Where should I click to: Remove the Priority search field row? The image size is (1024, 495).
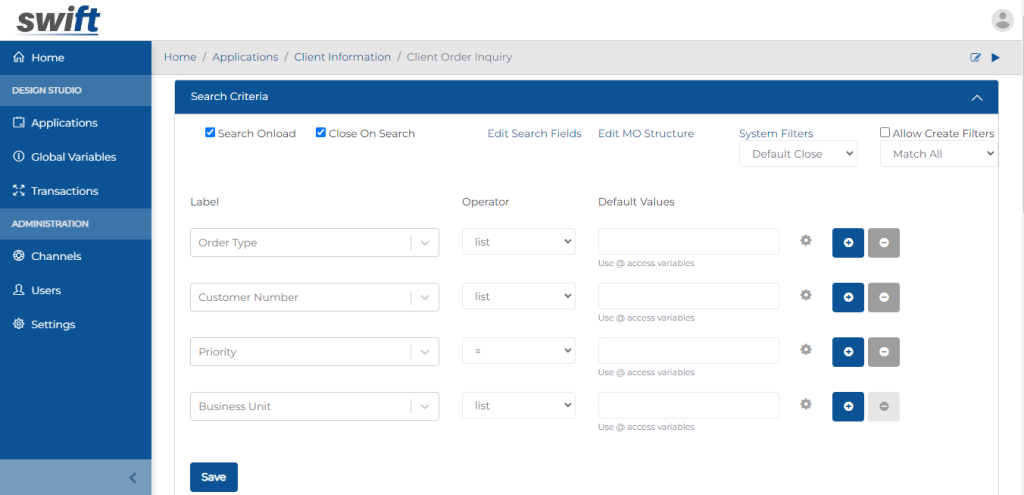tap(884, 352)
